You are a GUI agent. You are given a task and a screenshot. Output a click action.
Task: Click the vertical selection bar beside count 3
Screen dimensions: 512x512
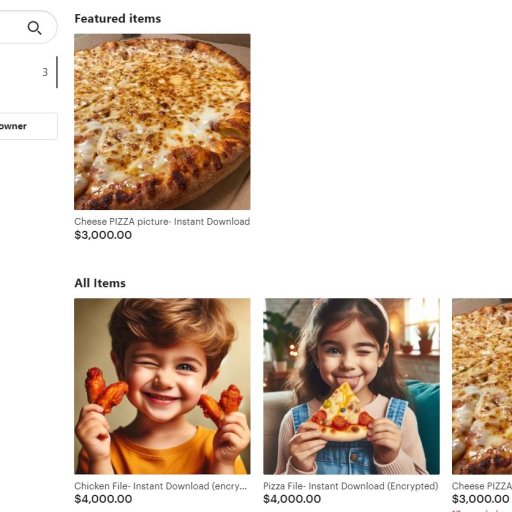(x=57, y=72)
